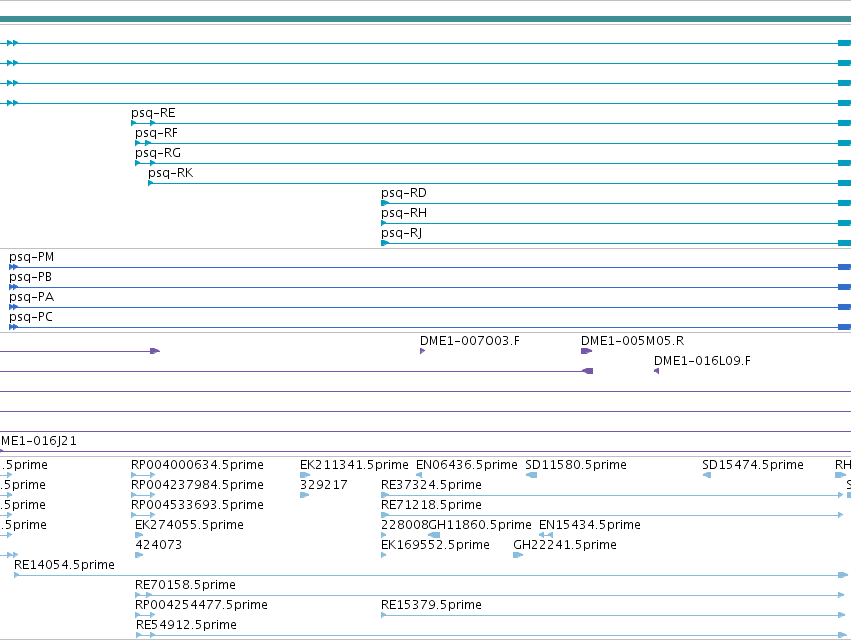The image size is (851, 640).
Task: Select the RE14054.5prime EST label
Action: click(64, 565)
